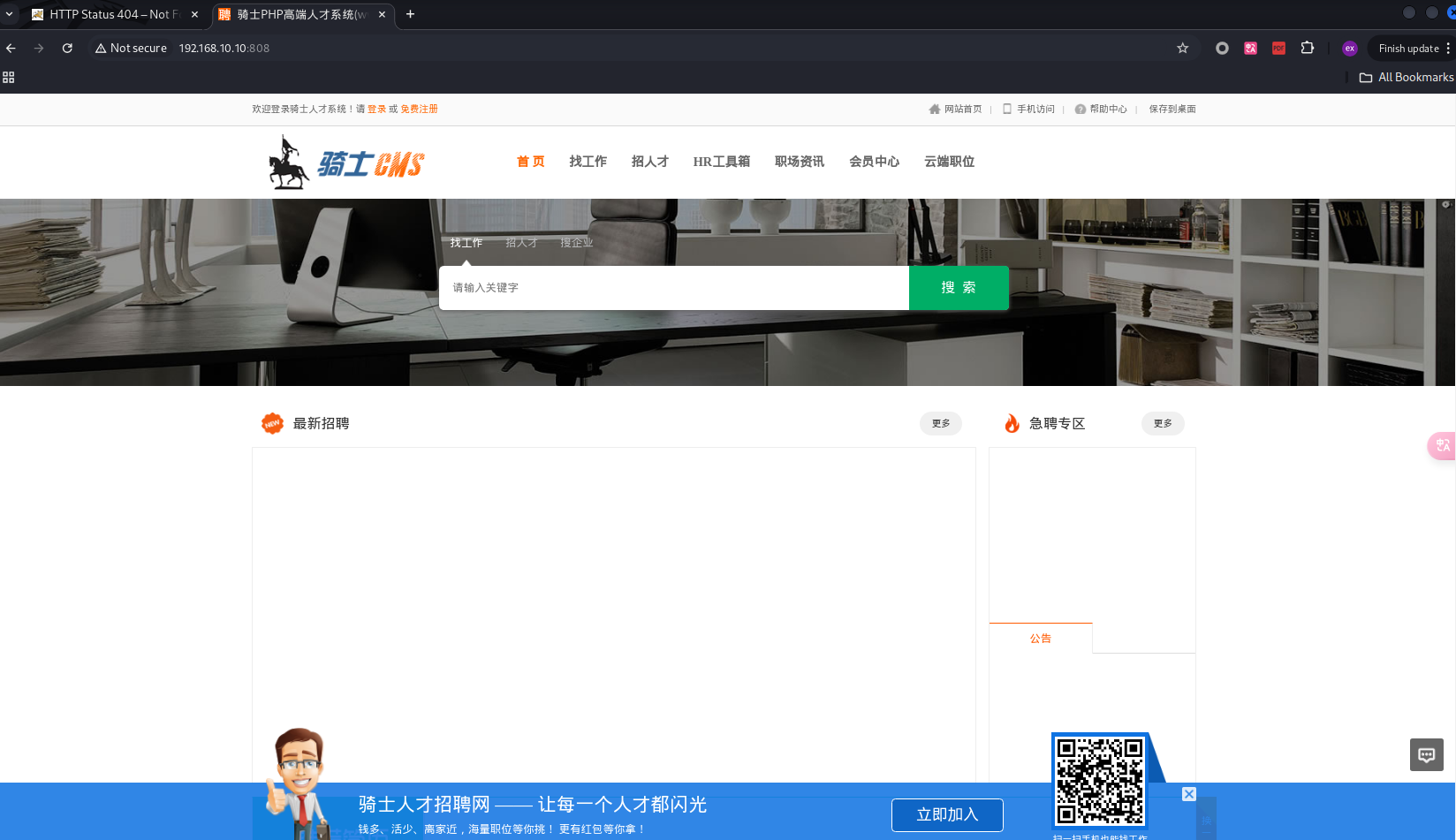Screen dimensions: 1456x840
Task: Click the PDF extension icon
Action: pyautogui.click(x=1278, y=49)
